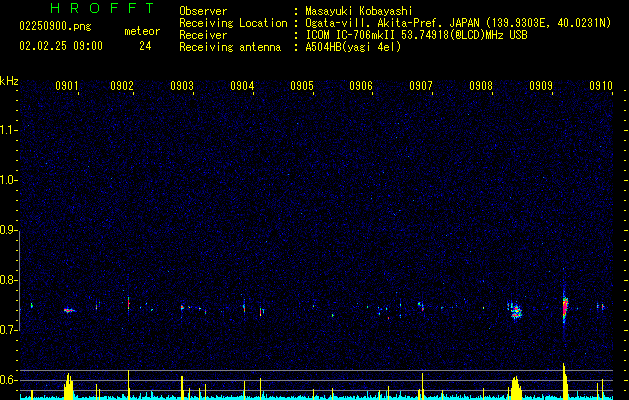
Task: Click the 0.6 kHz axis label
Action: 9,380
